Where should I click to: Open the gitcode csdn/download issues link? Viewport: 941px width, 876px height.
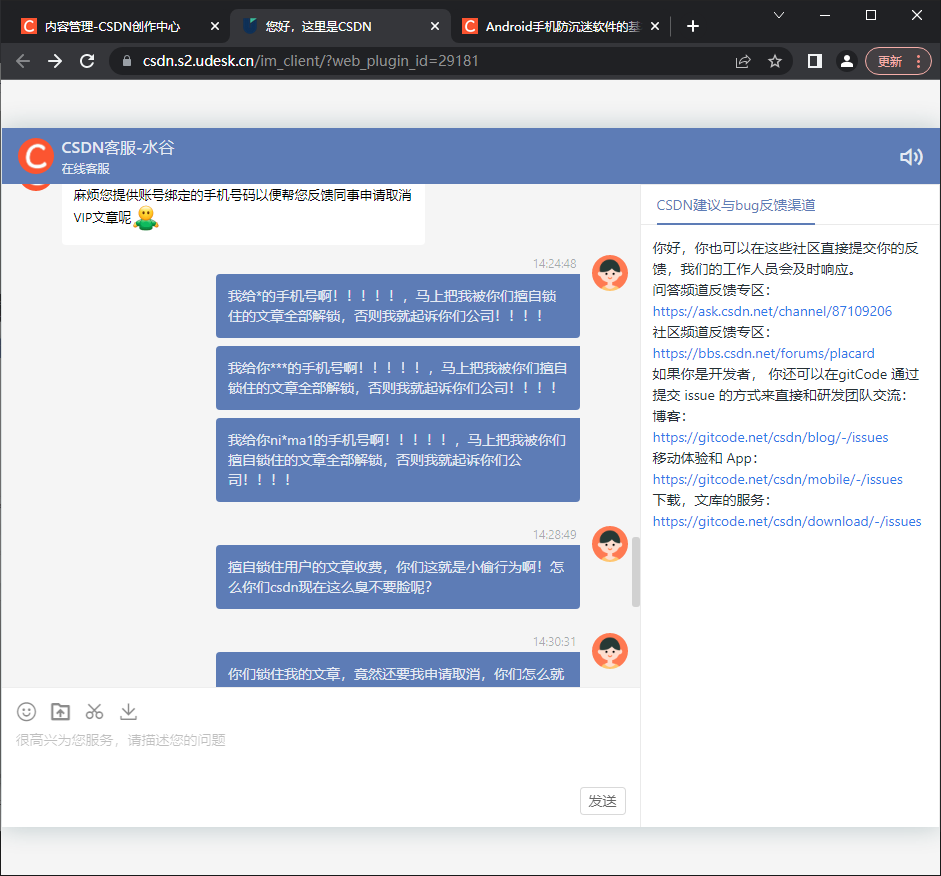787,521
